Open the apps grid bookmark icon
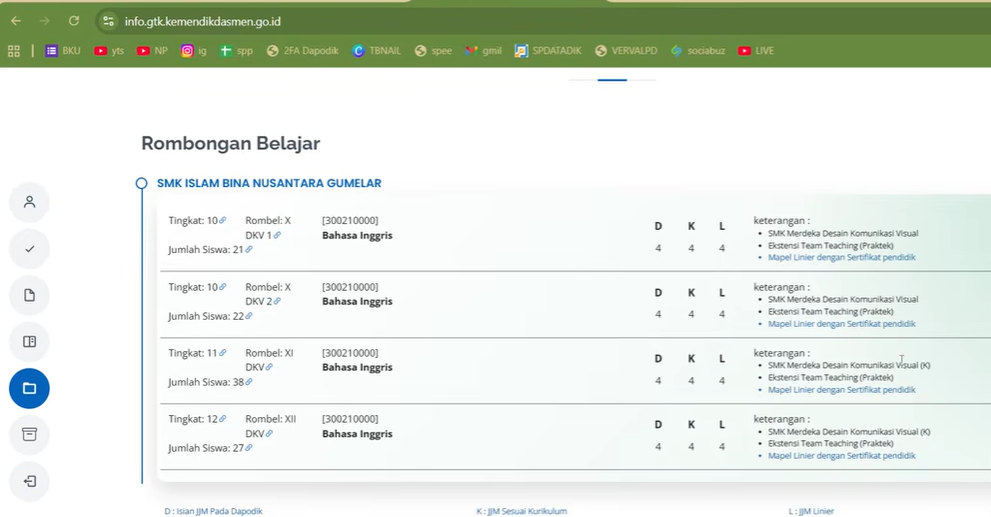The width and height of the screenshot is (991, 517). pos(14,51)
